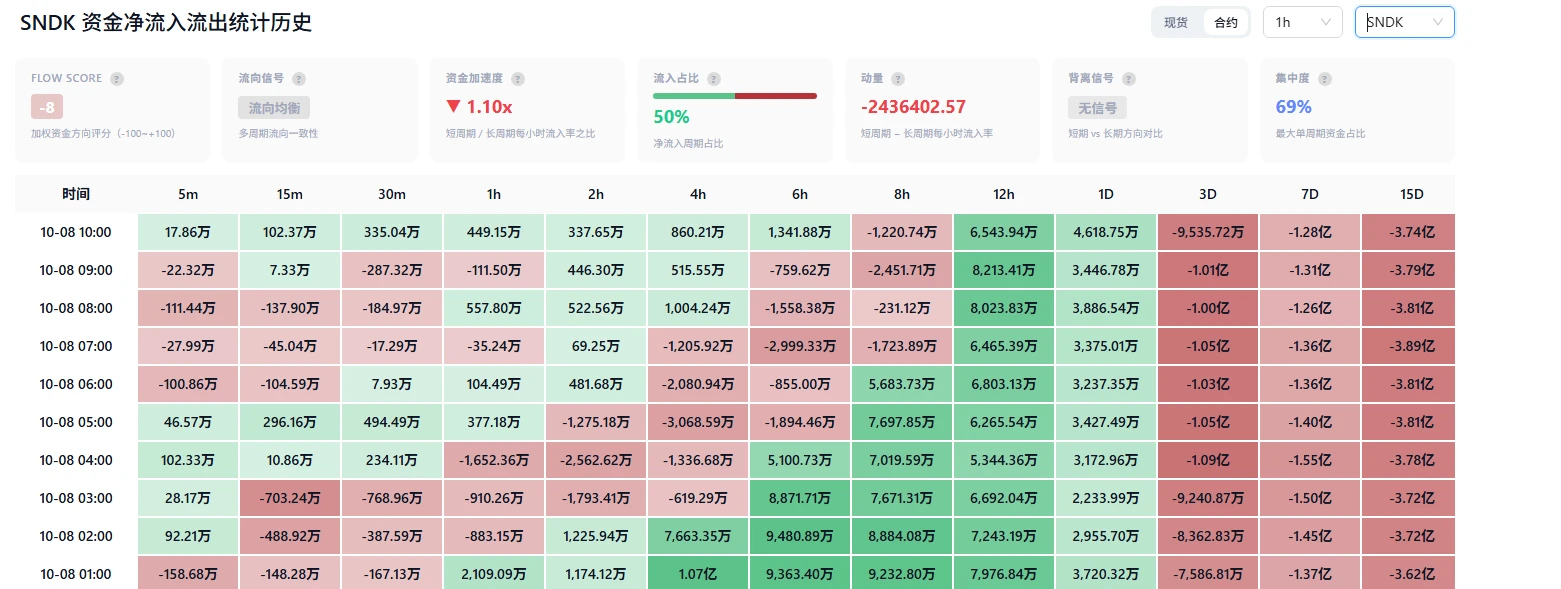
Task: Click the 50% inflow ratio value
Action: [671, 116]
